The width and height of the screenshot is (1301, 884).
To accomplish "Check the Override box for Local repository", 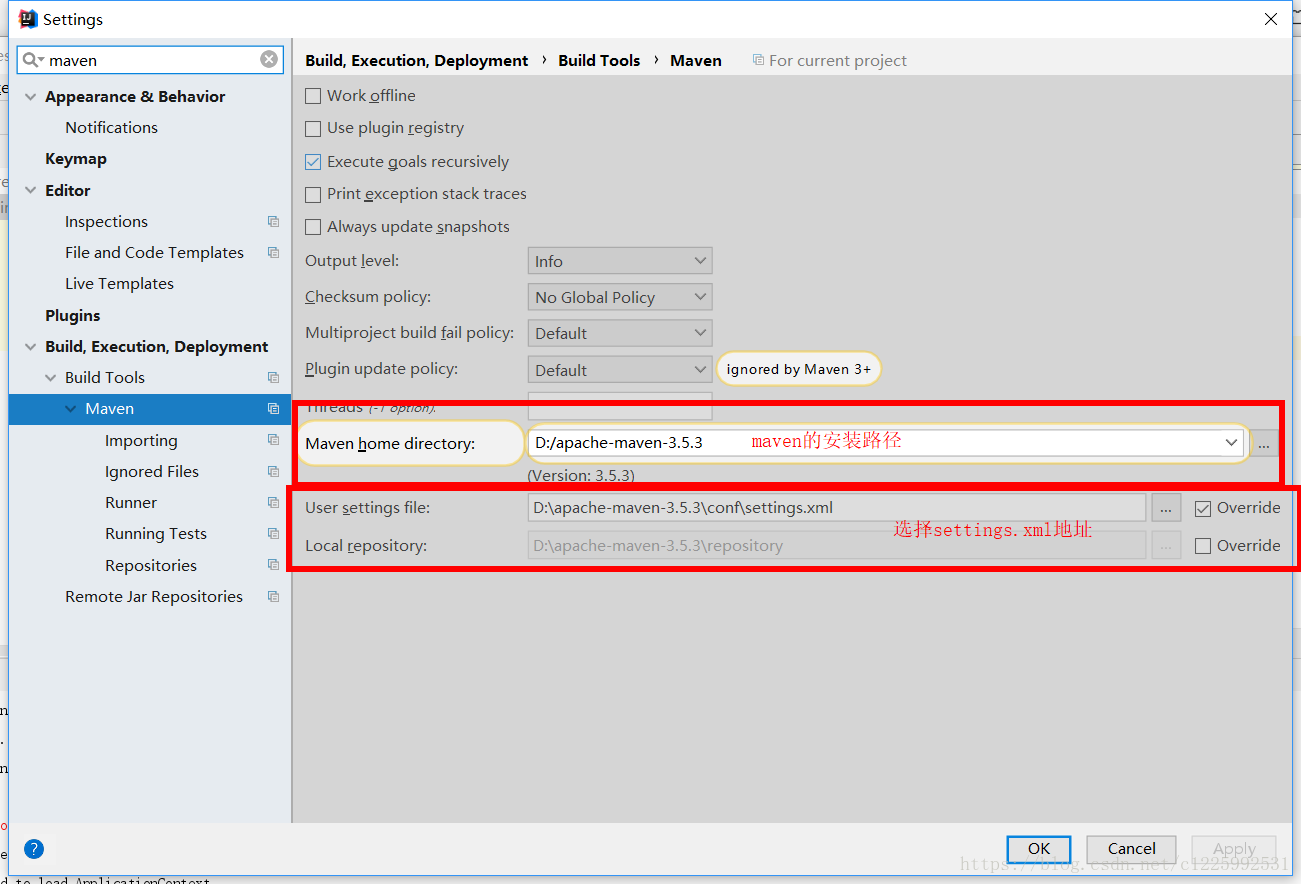I will (x=1203, y=545).
